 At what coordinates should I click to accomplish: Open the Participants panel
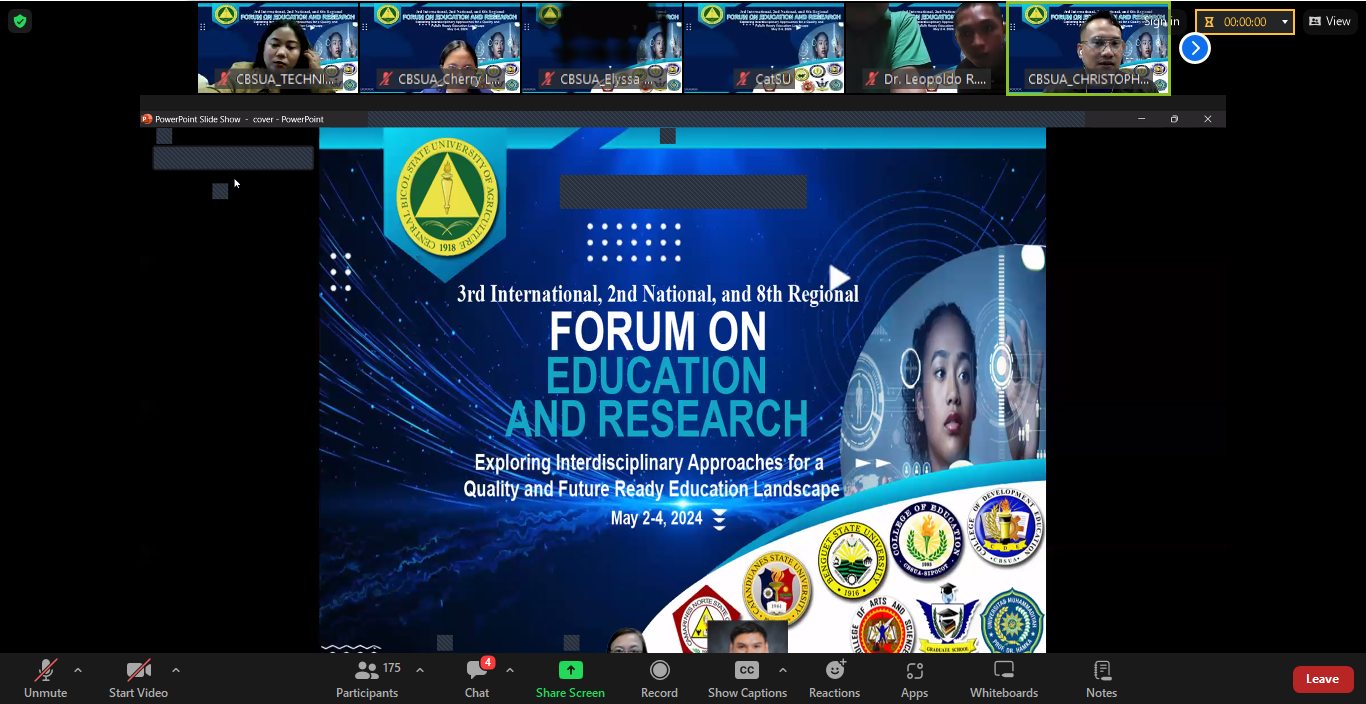(367, 679)
